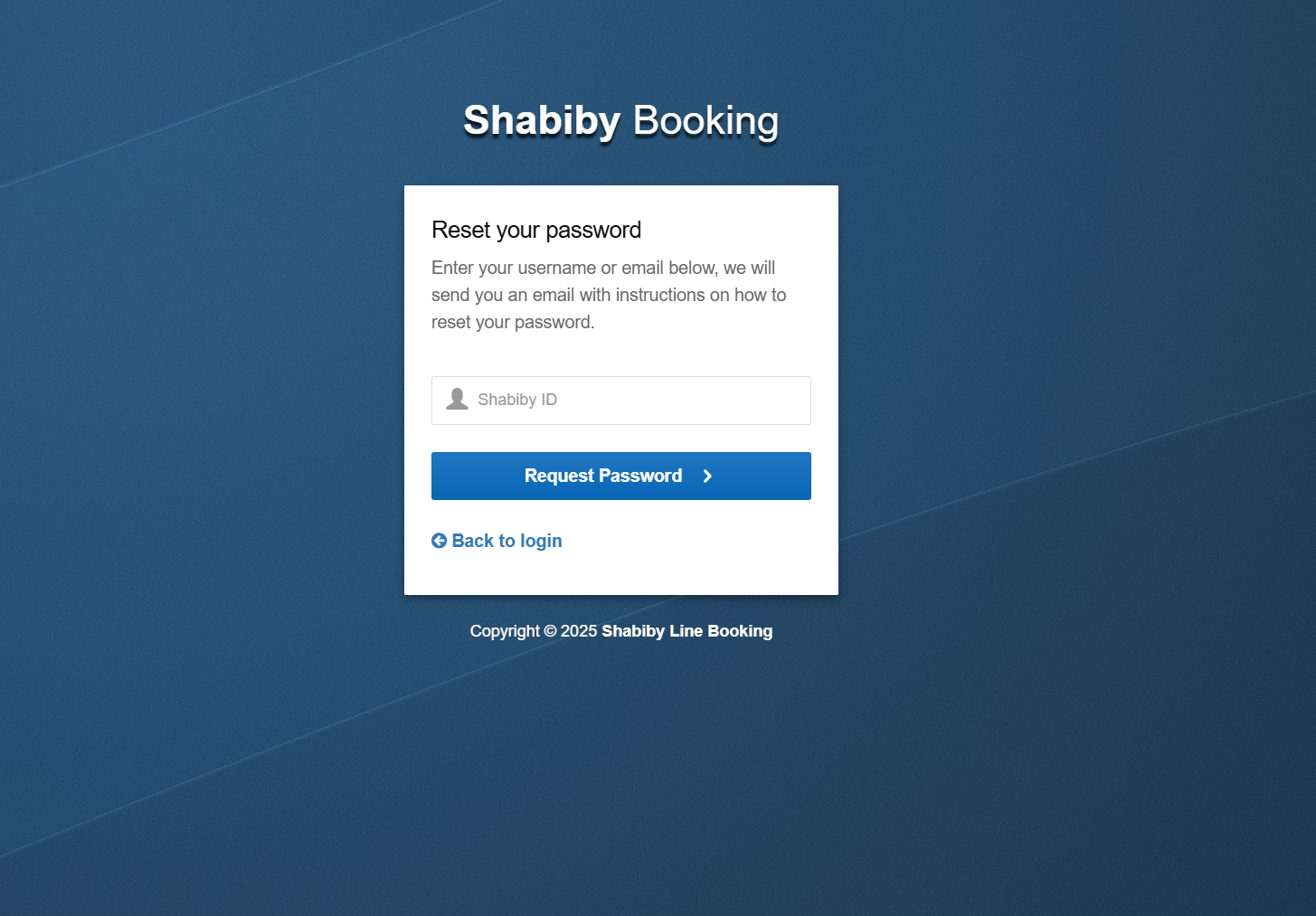Click the Shabiby ID placeholder text
Screen dimensions: 1316x916
click(517, 400)
